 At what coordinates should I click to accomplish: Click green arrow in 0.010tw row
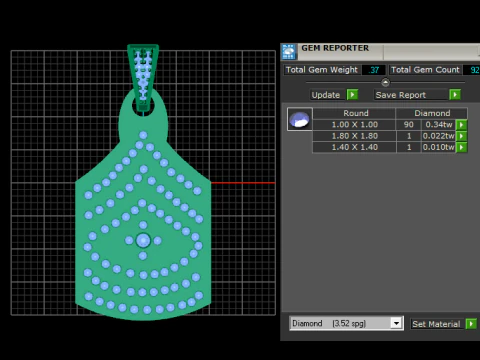pyautogui.click(x=462, y=147)
